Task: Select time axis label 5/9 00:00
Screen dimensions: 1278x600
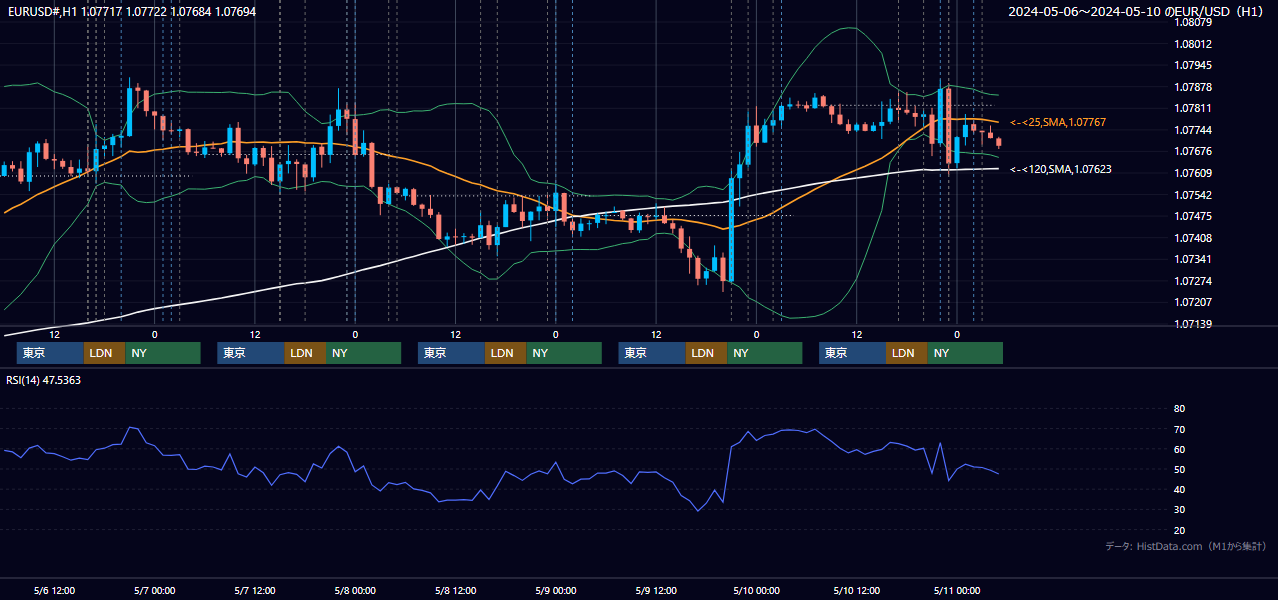Action: coord(555,590)
